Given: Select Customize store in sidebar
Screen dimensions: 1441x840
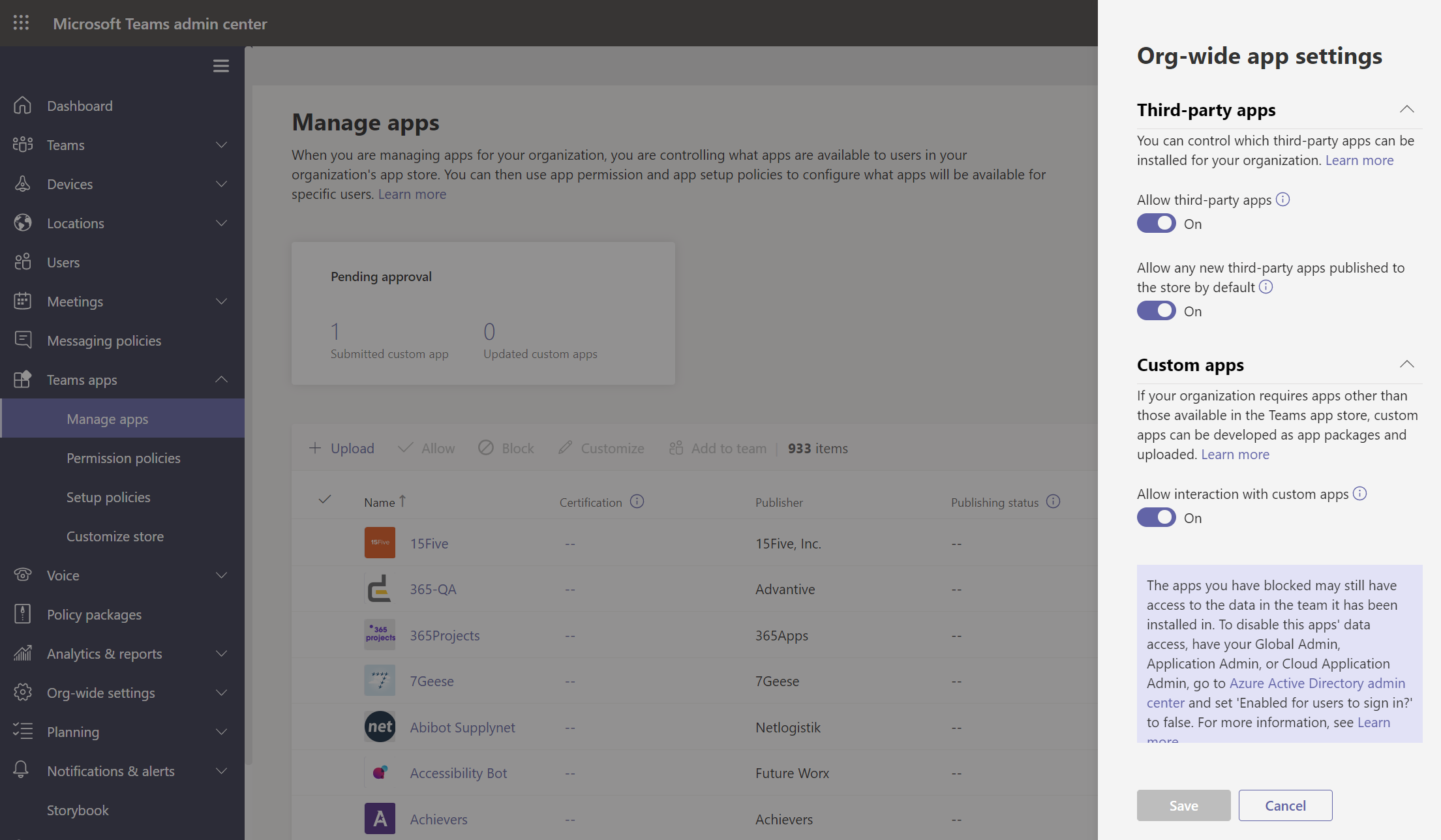Looking at the screenshot, I should coord(115,536).
